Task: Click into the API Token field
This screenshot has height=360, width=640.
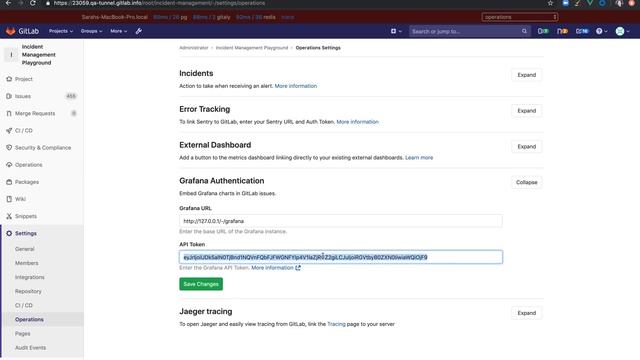Action: pyautogui.click(x=341, y=257)
